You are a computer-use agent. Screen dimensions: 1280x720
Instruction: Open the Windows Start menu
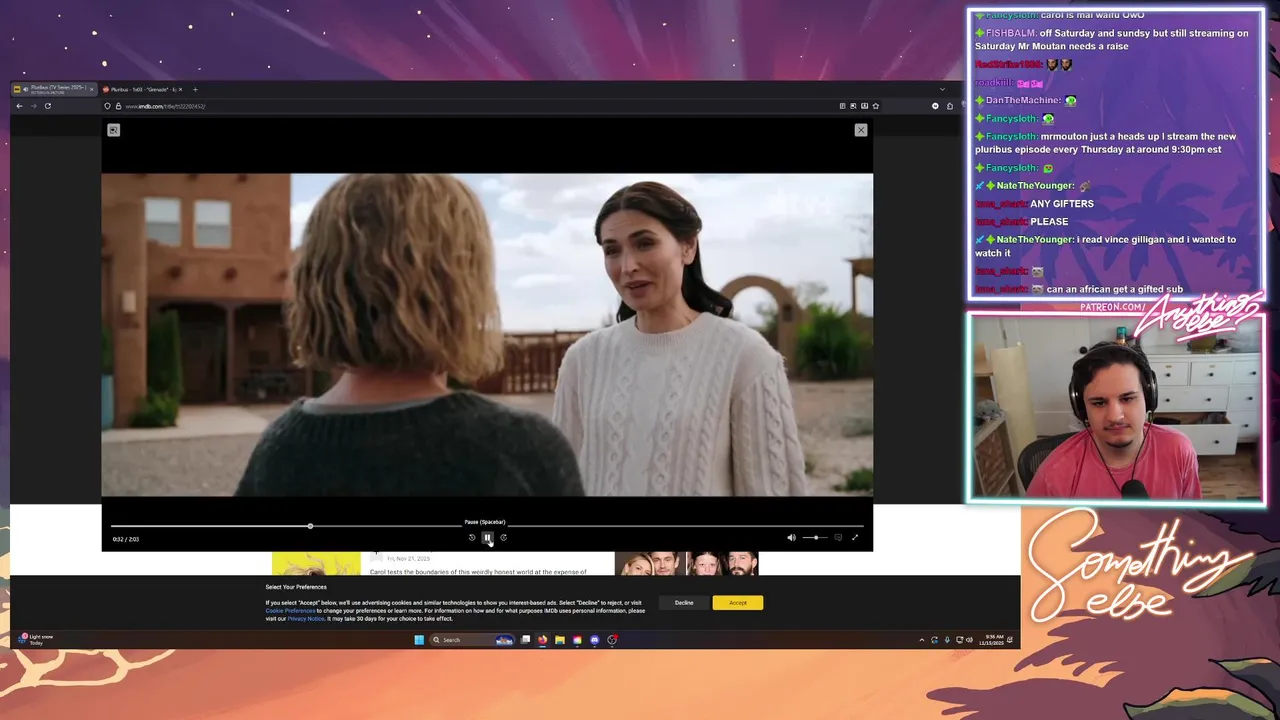pyautogui.click(x=419, y=640)
